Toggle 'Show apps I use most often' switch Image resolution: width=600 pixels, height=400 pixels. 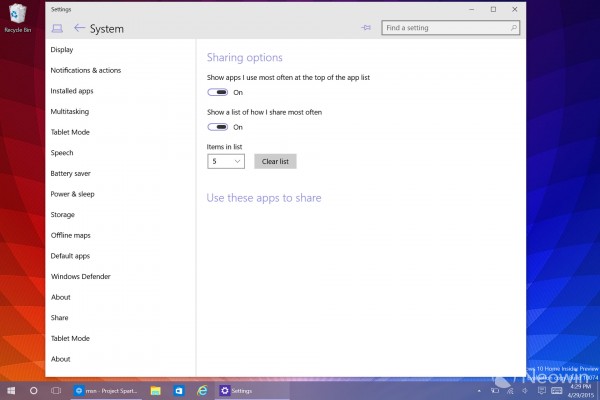[x=218, y=92]
